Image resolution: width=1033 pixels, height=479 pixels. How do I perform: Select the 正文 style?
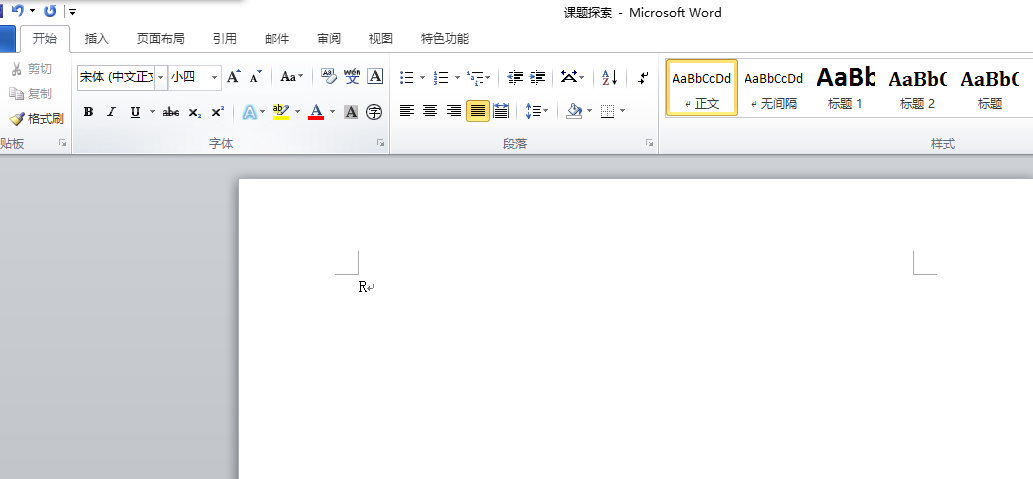702,88
